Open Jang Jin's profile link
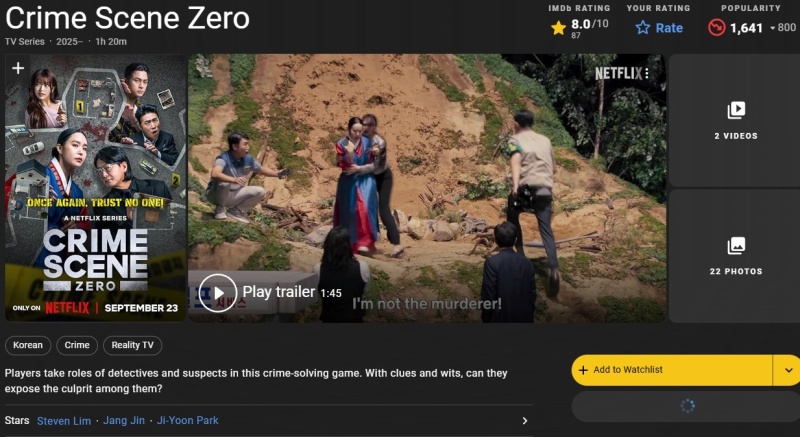The height and width of the screenshot is (437, 800). 124,421
